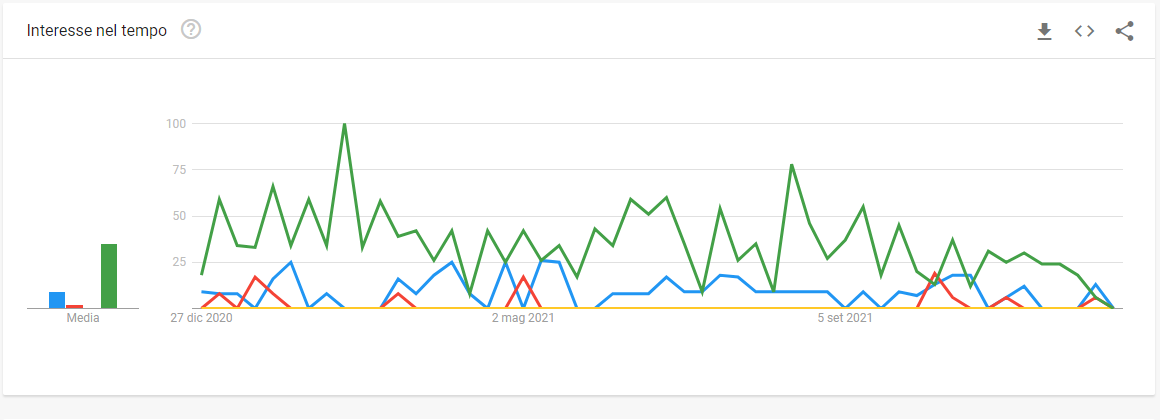Click the "27 dic 2020" date label
Screen dimensions: 1160x420
coord(201,319)
